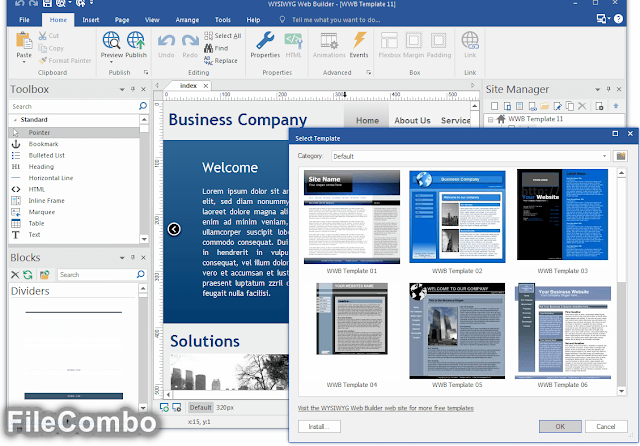Open the Toolbox panel options dropdown arrow
The width and height of the screenshot is (640, 446).
[x=122, y=89]
